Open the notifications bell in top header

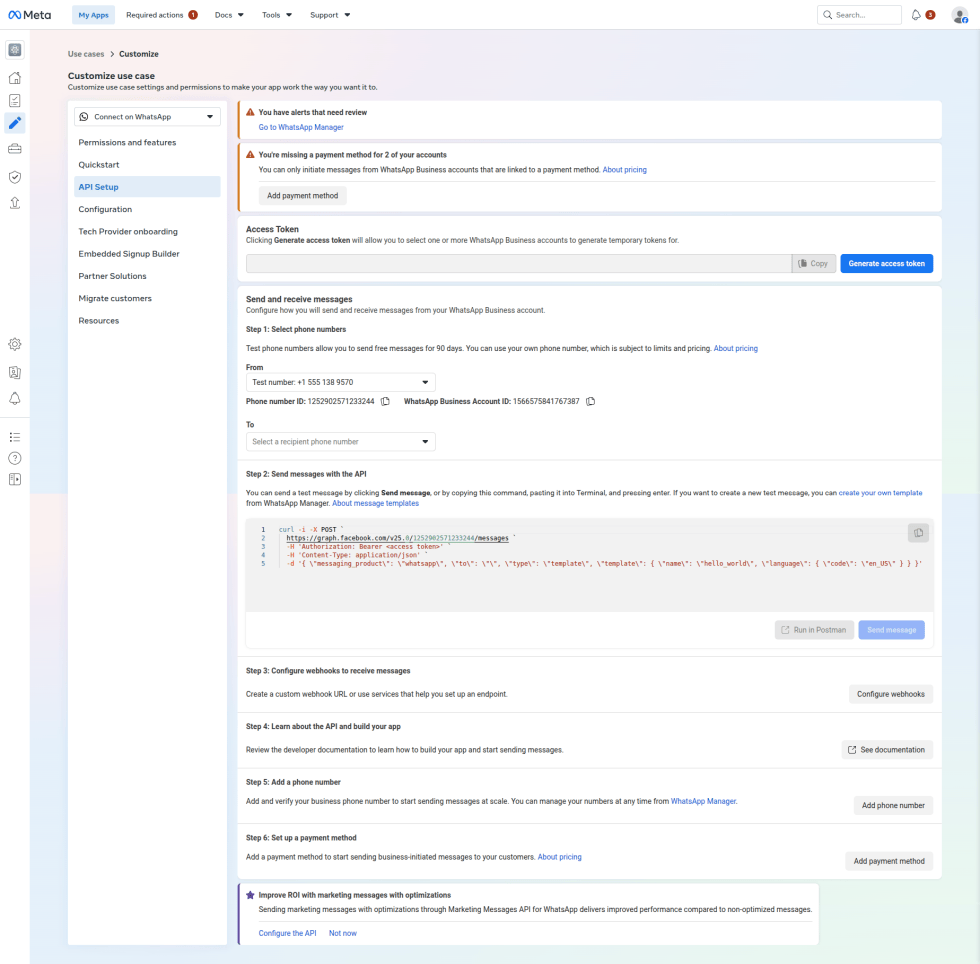[x=916, y=15]
